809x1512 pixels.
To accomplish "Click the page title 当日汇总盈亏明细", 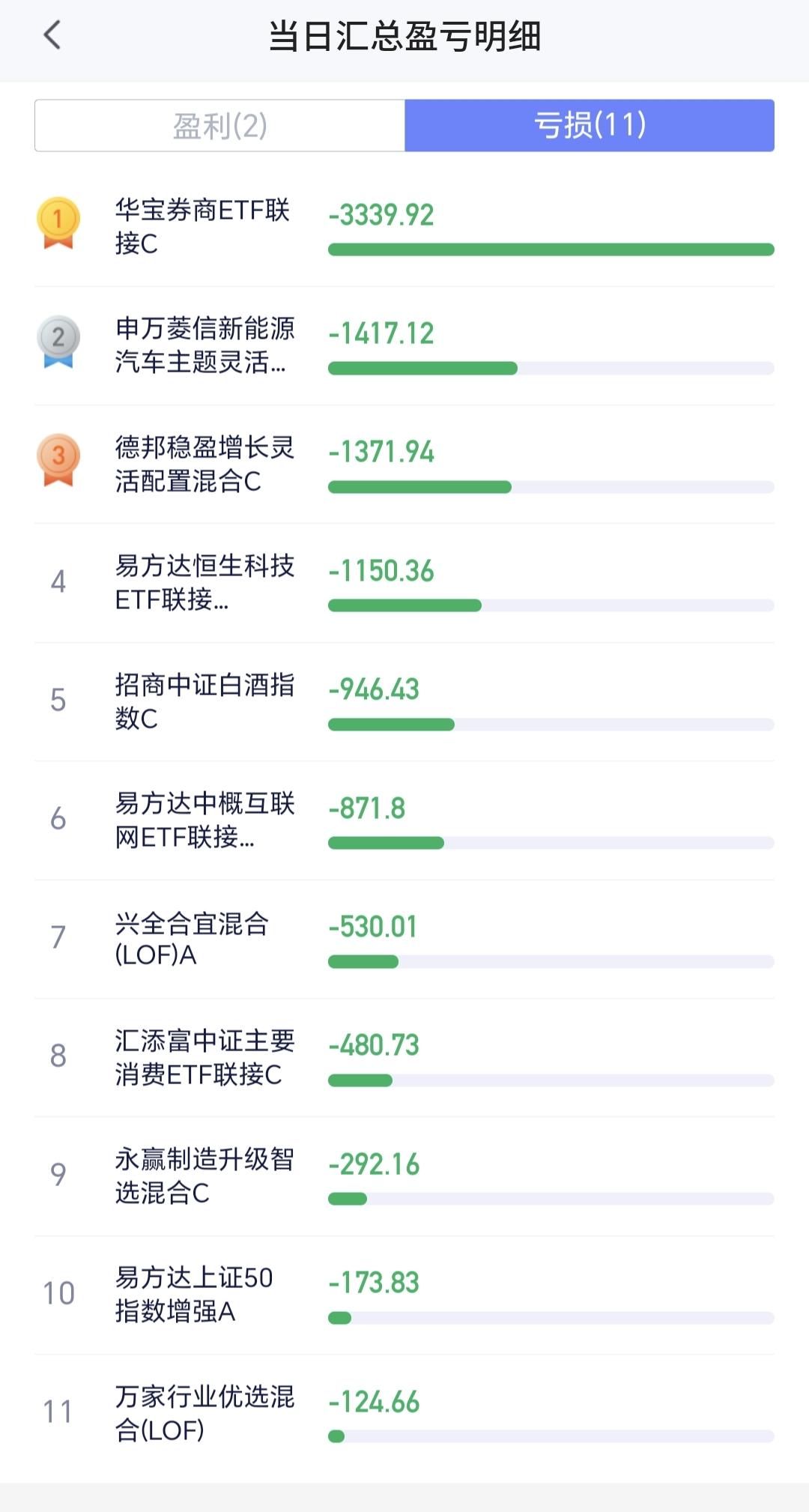I will click(404, 36).
